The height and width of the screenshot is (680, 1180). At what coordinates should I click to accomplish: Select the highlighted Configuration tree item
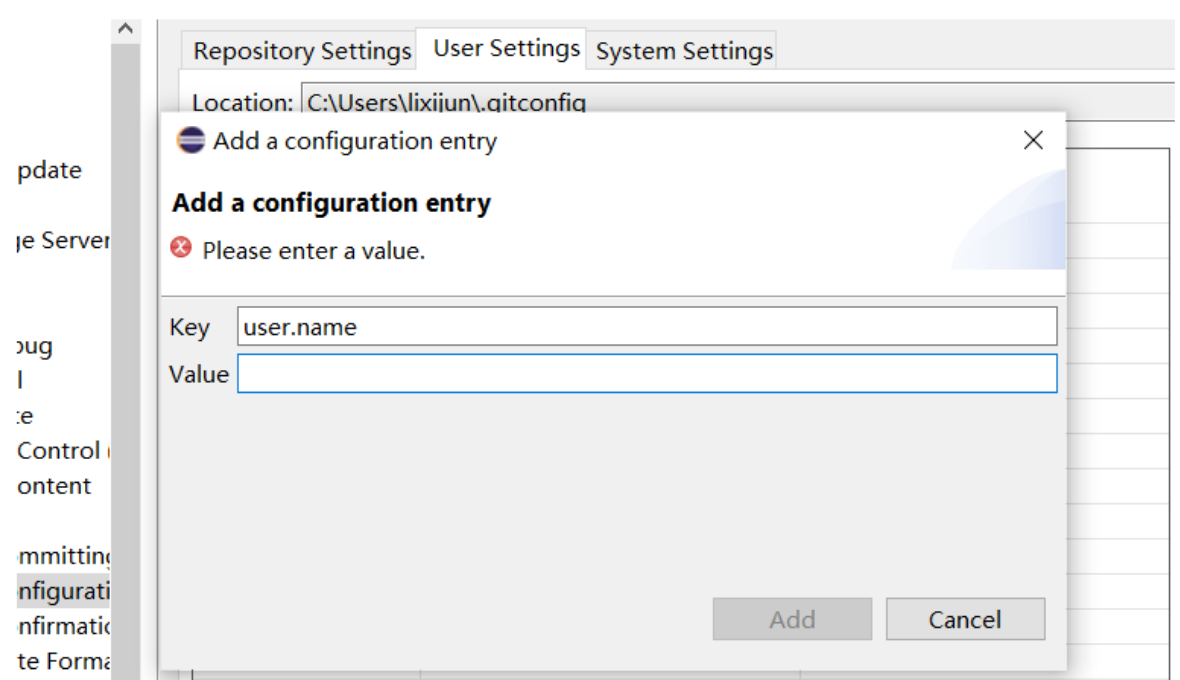(62, 592)
